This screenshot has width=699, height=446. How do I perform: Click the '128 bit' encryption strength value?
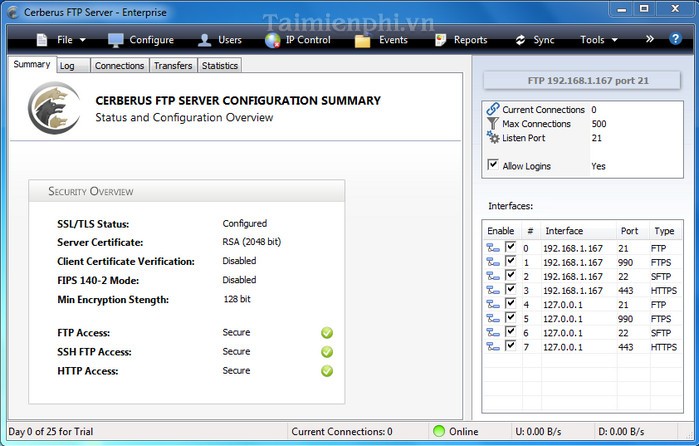[237, 299]
